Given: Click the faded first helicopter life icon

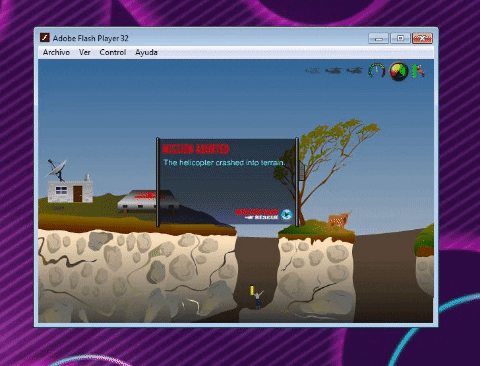Looking at the screenshot, I should click(x=312, y=71).
